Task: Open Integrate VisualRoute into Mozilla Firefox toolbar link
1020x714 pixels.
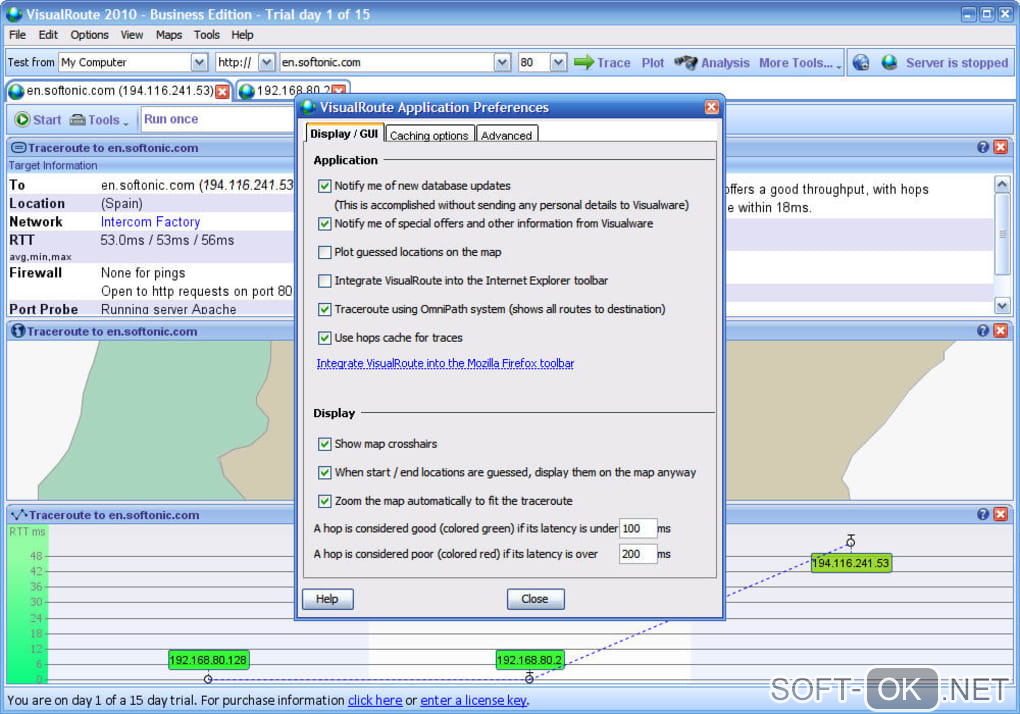Action: pyautogui.click(x=445, y=364)
